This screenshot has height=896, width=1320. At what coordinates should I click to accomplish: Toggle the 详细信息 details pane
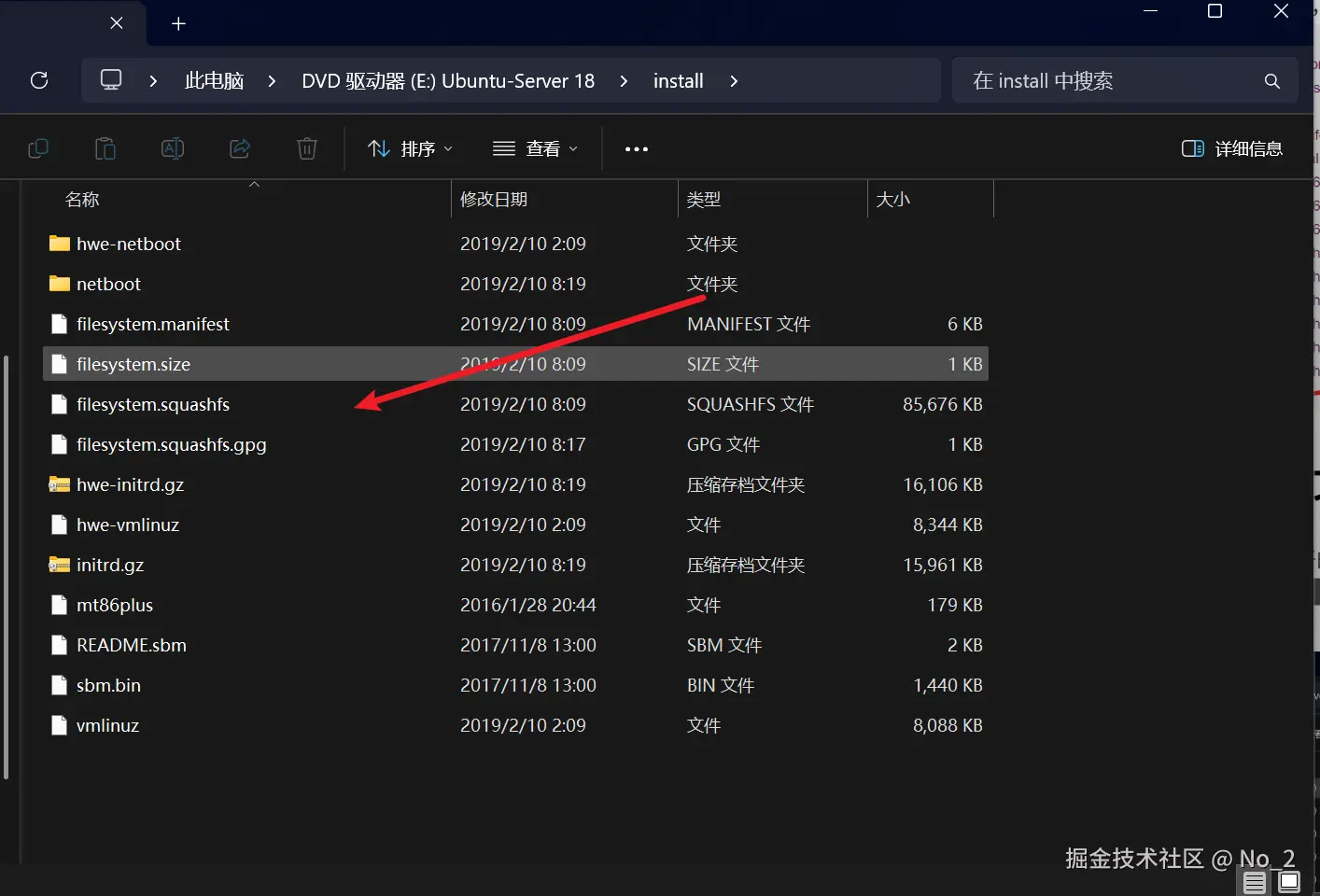pos(1232,148)
